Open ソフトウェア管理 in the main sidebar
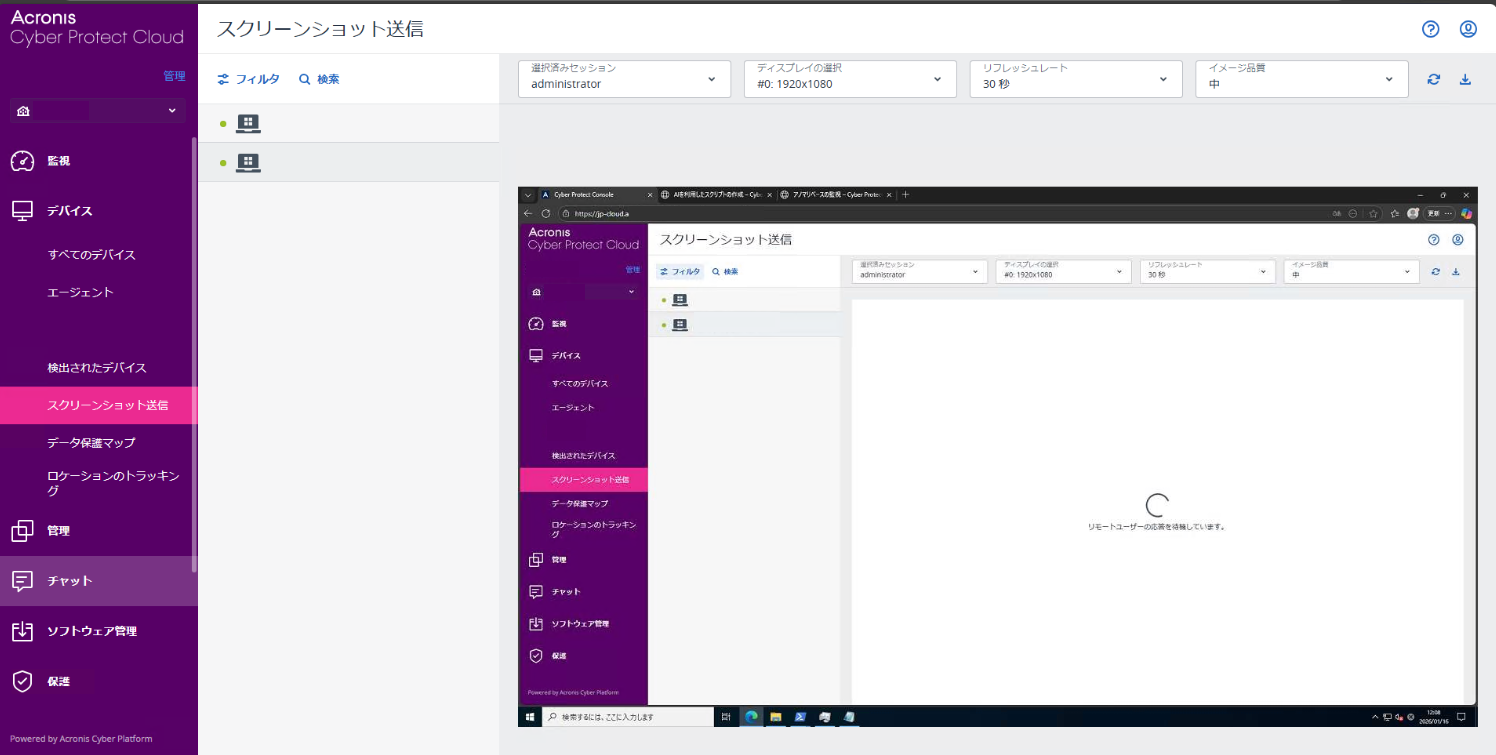This screenshot has height=755, width=1496. tap(91, 631)
